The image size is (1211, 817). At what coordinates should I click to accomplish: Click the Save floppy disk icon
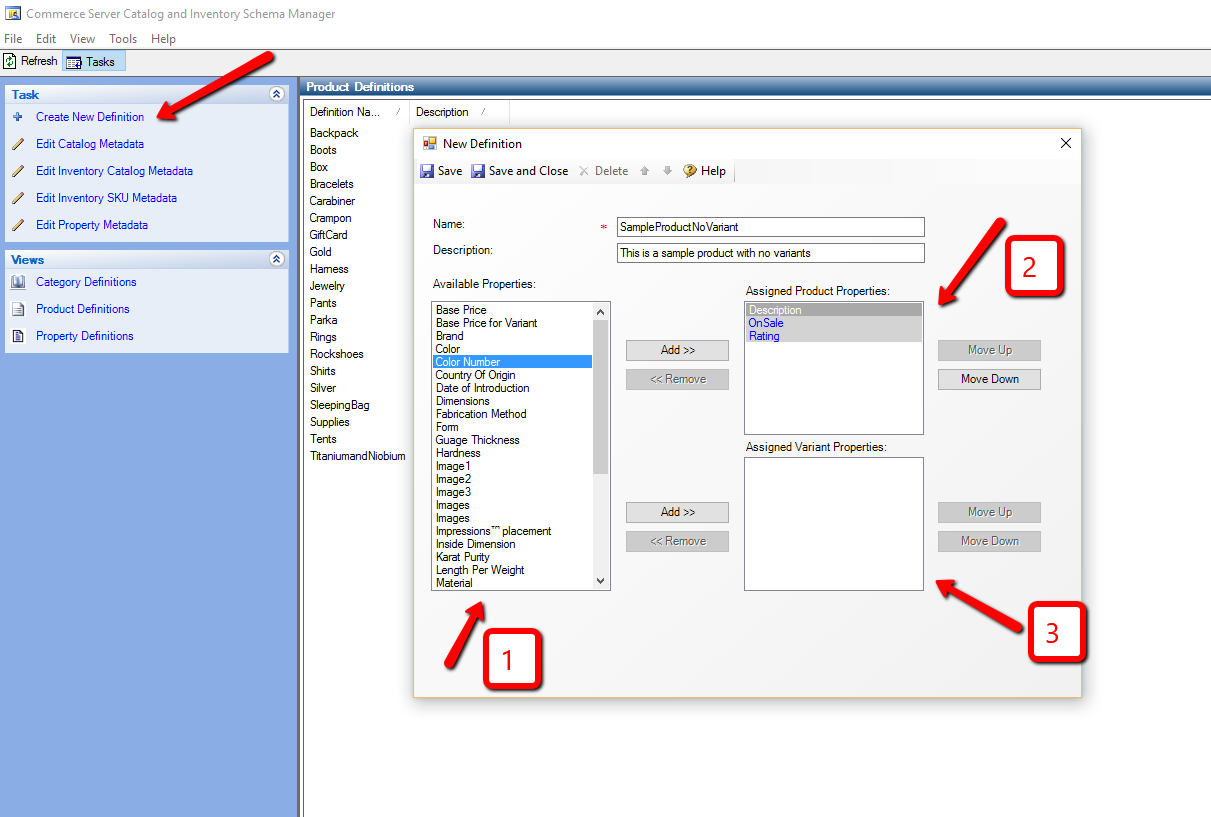[x=427, y=171]
